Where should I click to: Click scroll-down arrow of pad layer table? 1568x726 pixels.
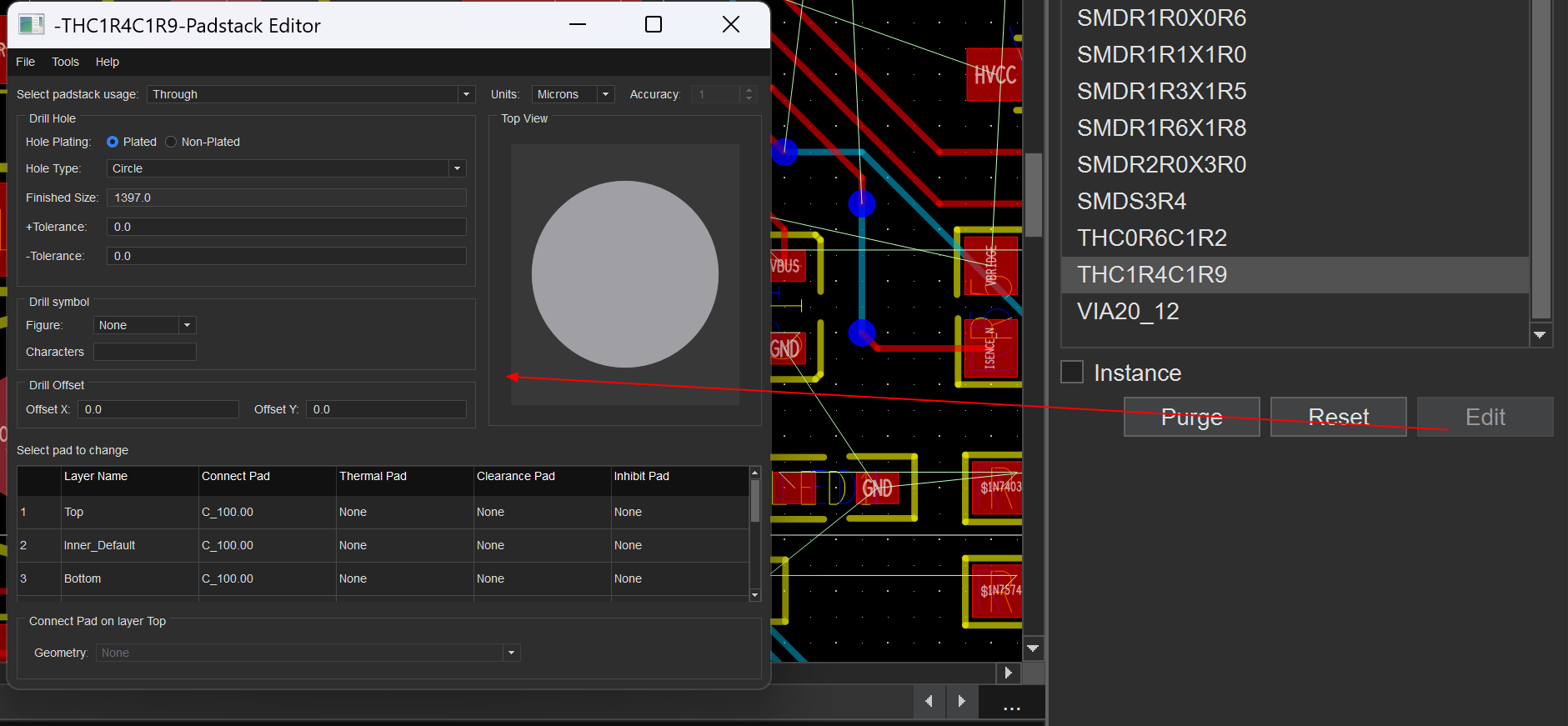(754, 594)
